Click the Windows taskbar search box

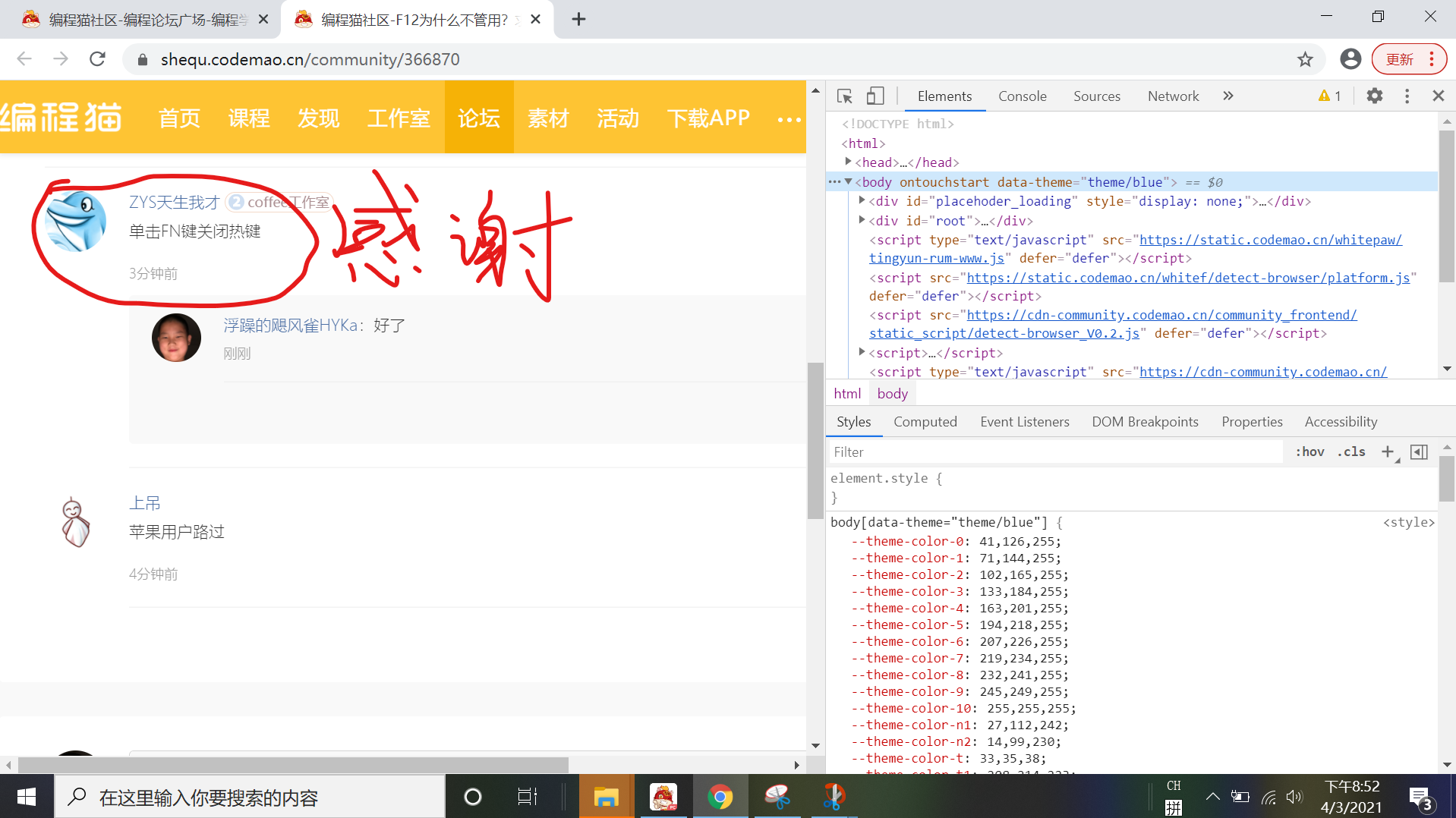coord(250,797)
